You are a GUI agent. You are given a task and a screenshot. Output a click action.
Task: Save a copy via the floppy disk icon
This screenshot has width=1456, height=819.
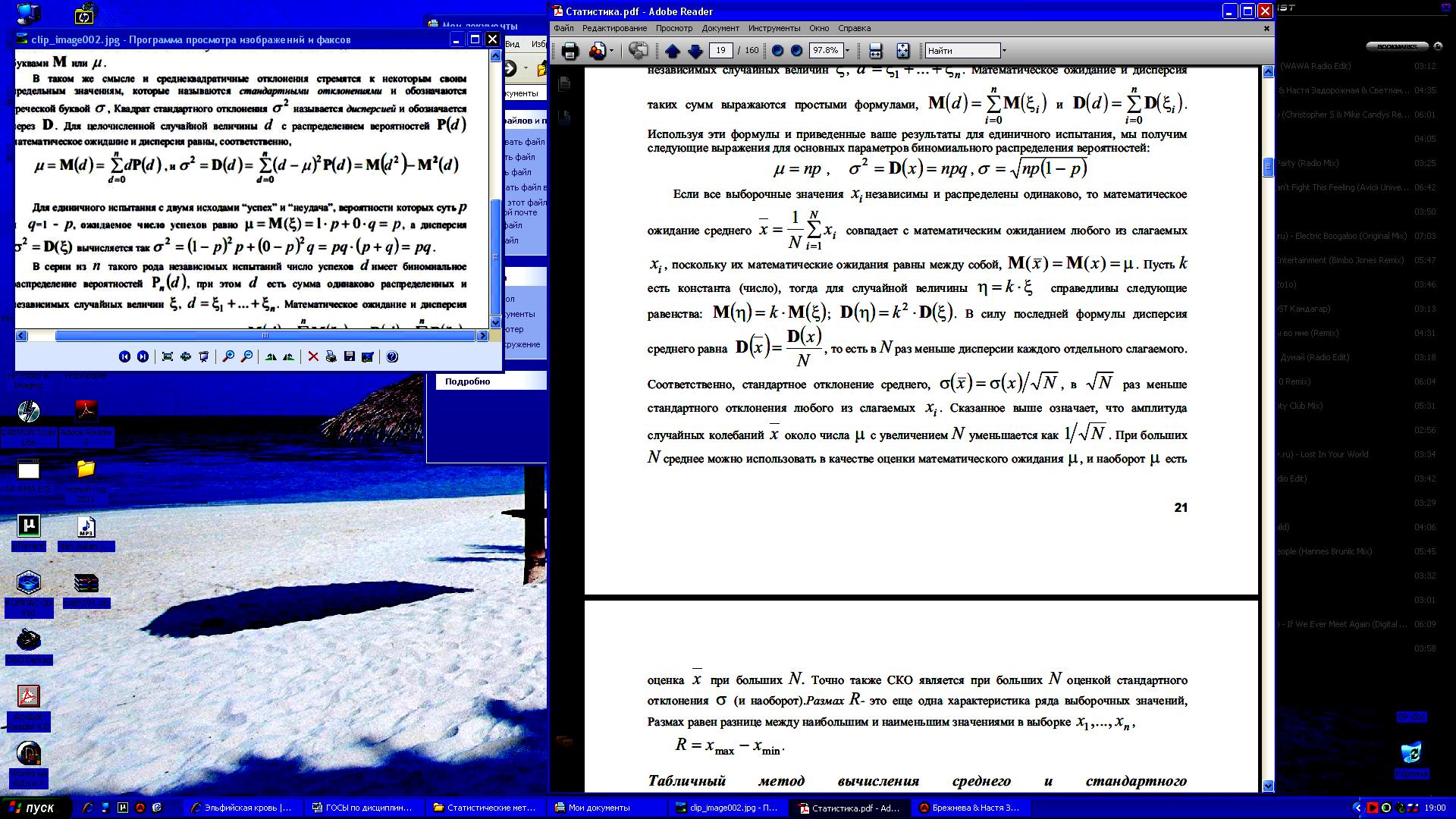click(x=350, y=356)
